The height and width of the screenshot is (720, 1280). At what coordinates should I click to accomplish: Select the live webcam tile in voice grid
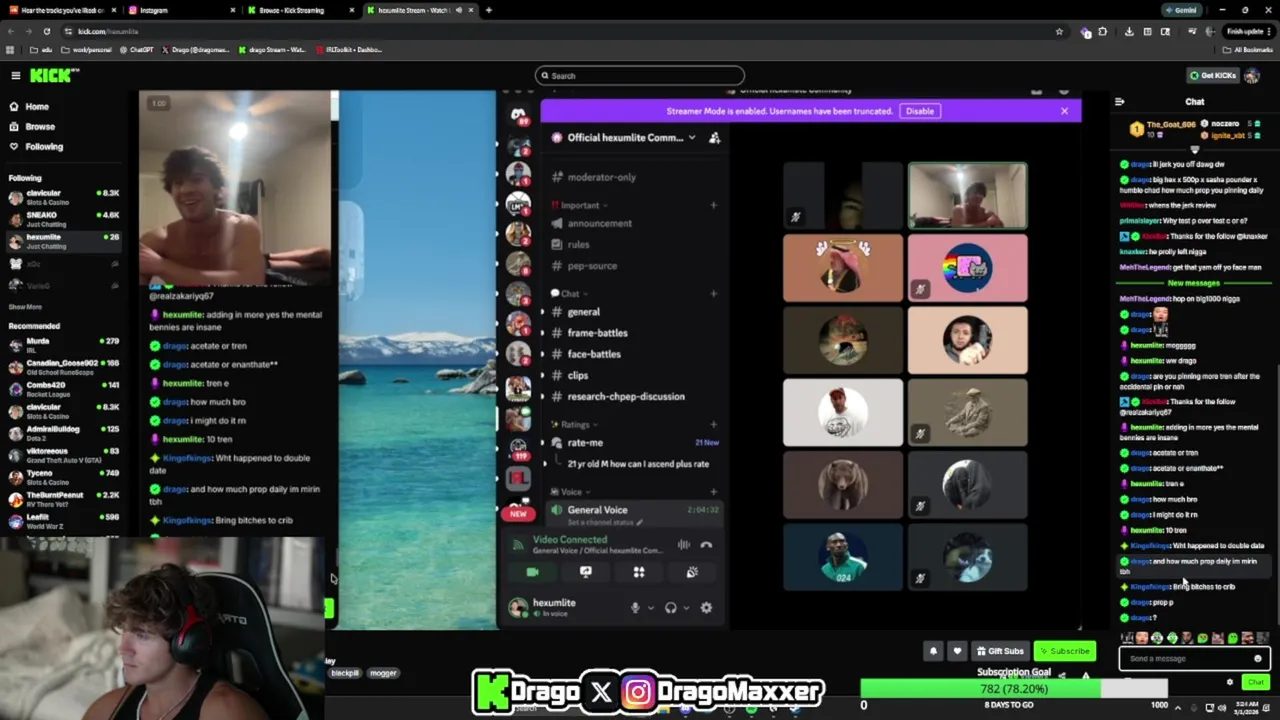[967, 196]
